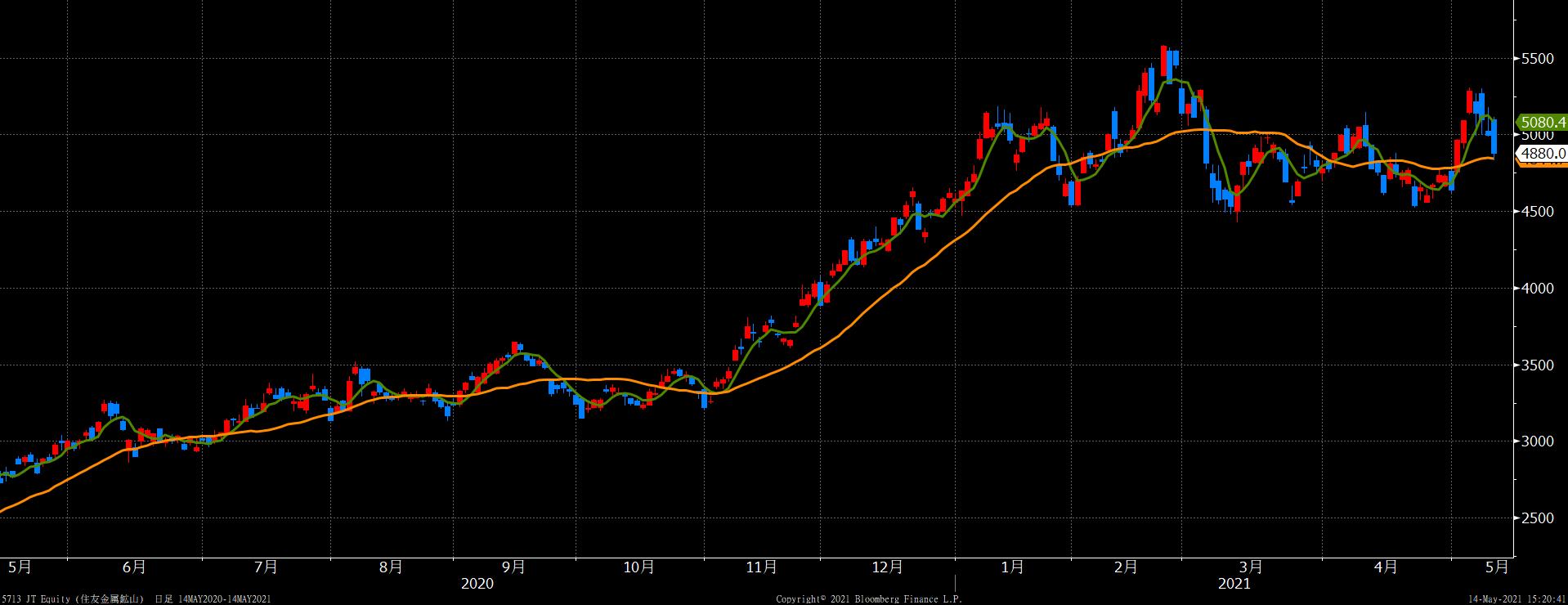Select the 12月 timeline label
The width and height of the screenshot is (1568, 605).
[x=887, y=567]
